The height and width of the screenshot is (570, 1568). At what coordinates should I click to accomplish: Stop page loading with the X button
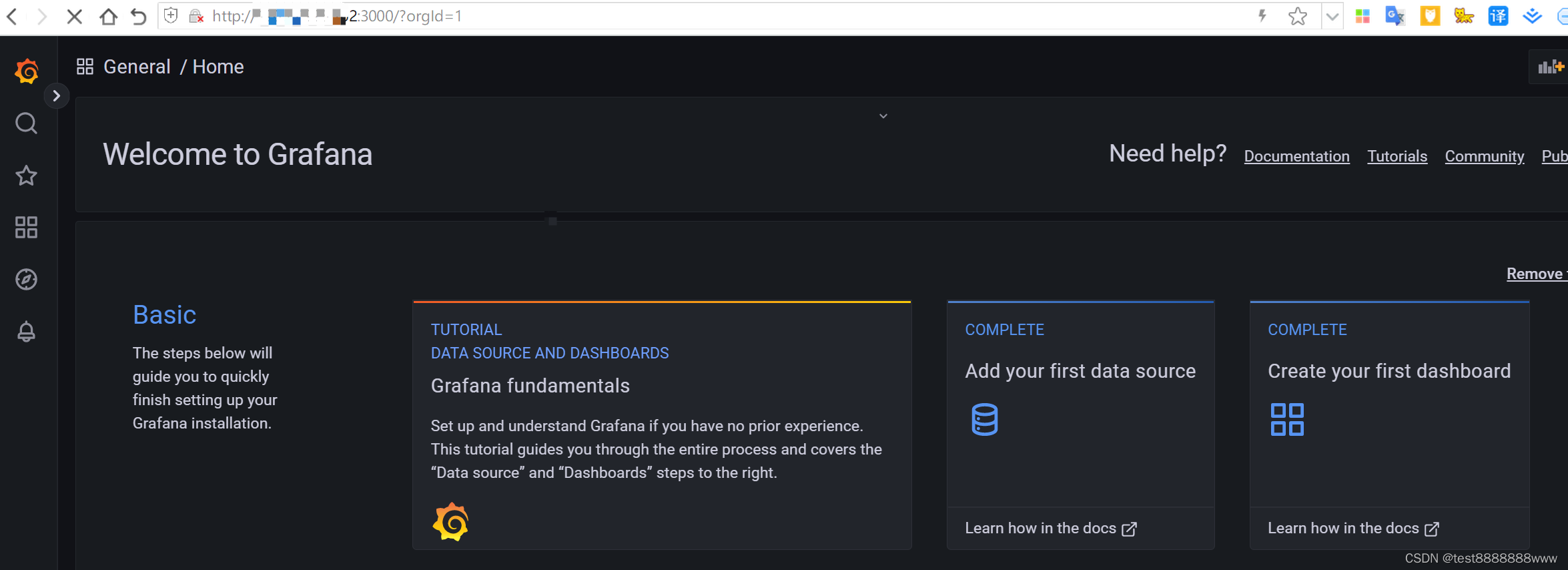tap(75, 16)
